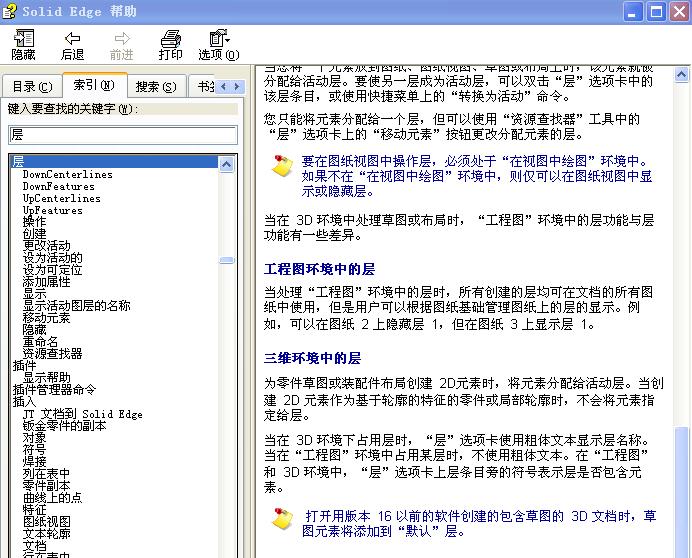Select the 重命名 index entry
This screenshot has height=558, width=692.
click(40, 342)
